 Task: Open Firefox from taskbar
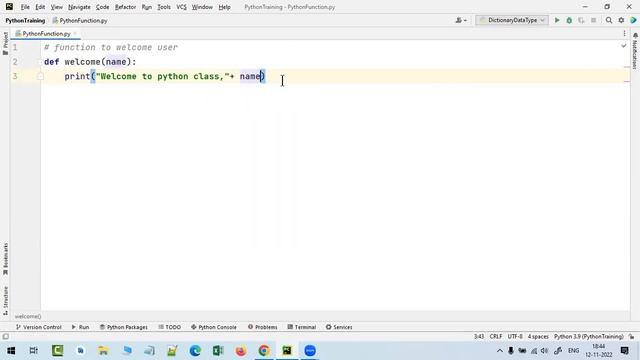point(241,351)
